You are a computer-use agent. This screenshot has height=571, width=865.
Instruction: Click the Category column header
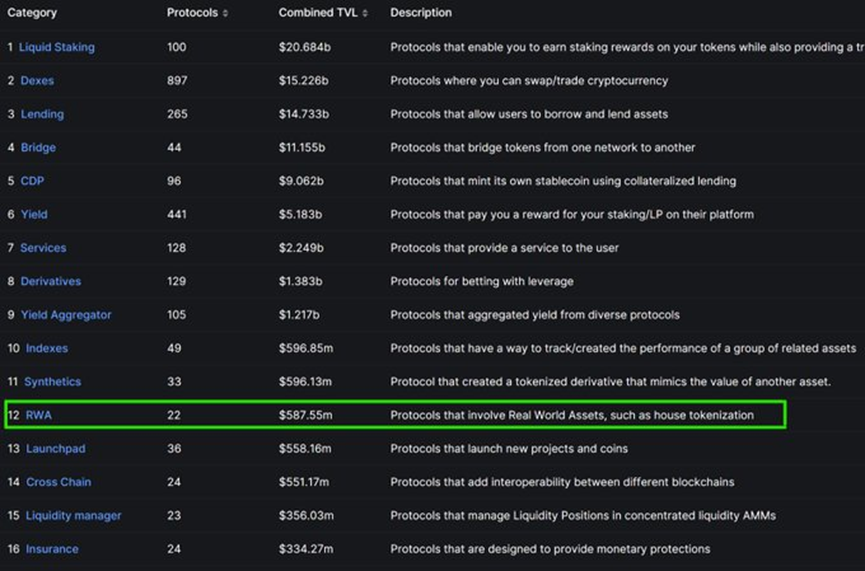(x=32, y=13)
